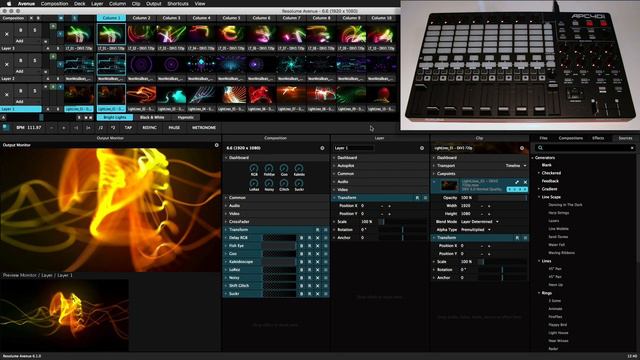Click the Glitch dashboard knob

tap(284, 183)
